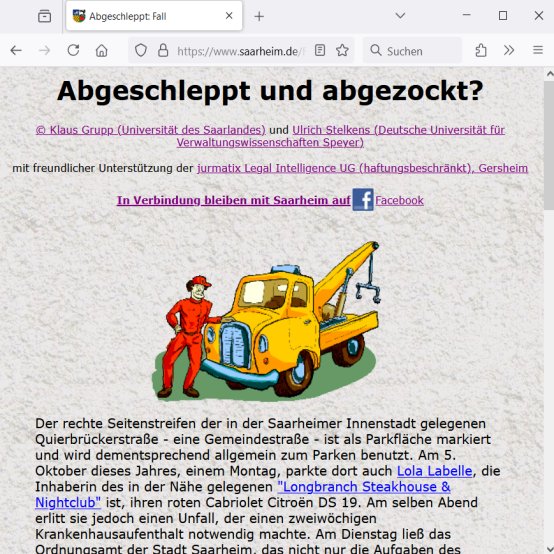Viewport: 554px width, 554px height.
Task: Expand the toolbar overflow chevron menu
Action: pos(509,51)
